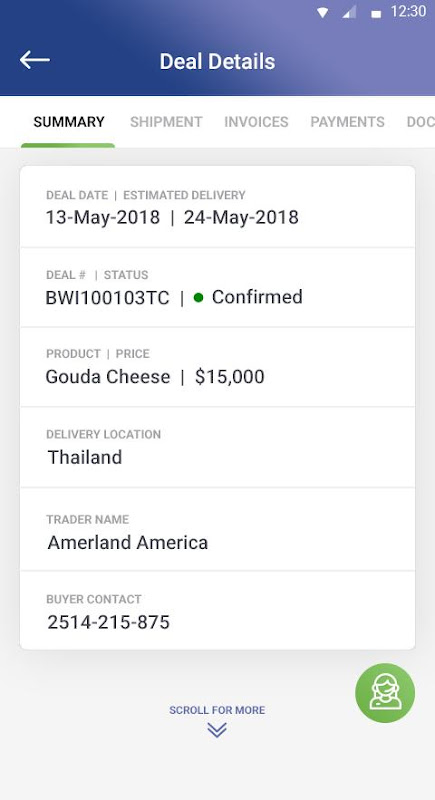Tap the Thailand delivery location row
Viewport: 435px width, 800px height.
click(217, 447)
